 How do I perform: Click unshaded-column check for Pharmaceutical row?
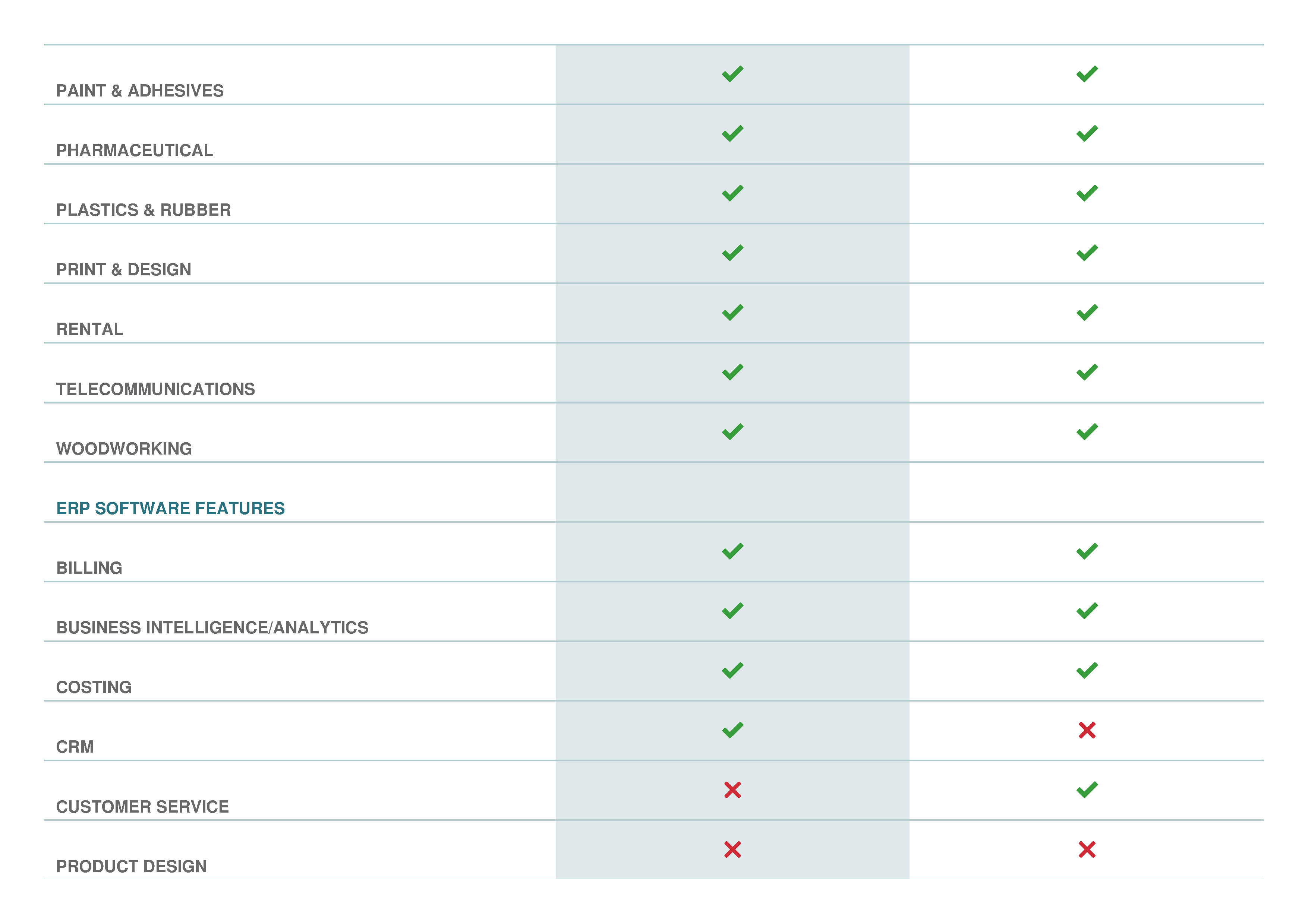[x=1086, y=134]
